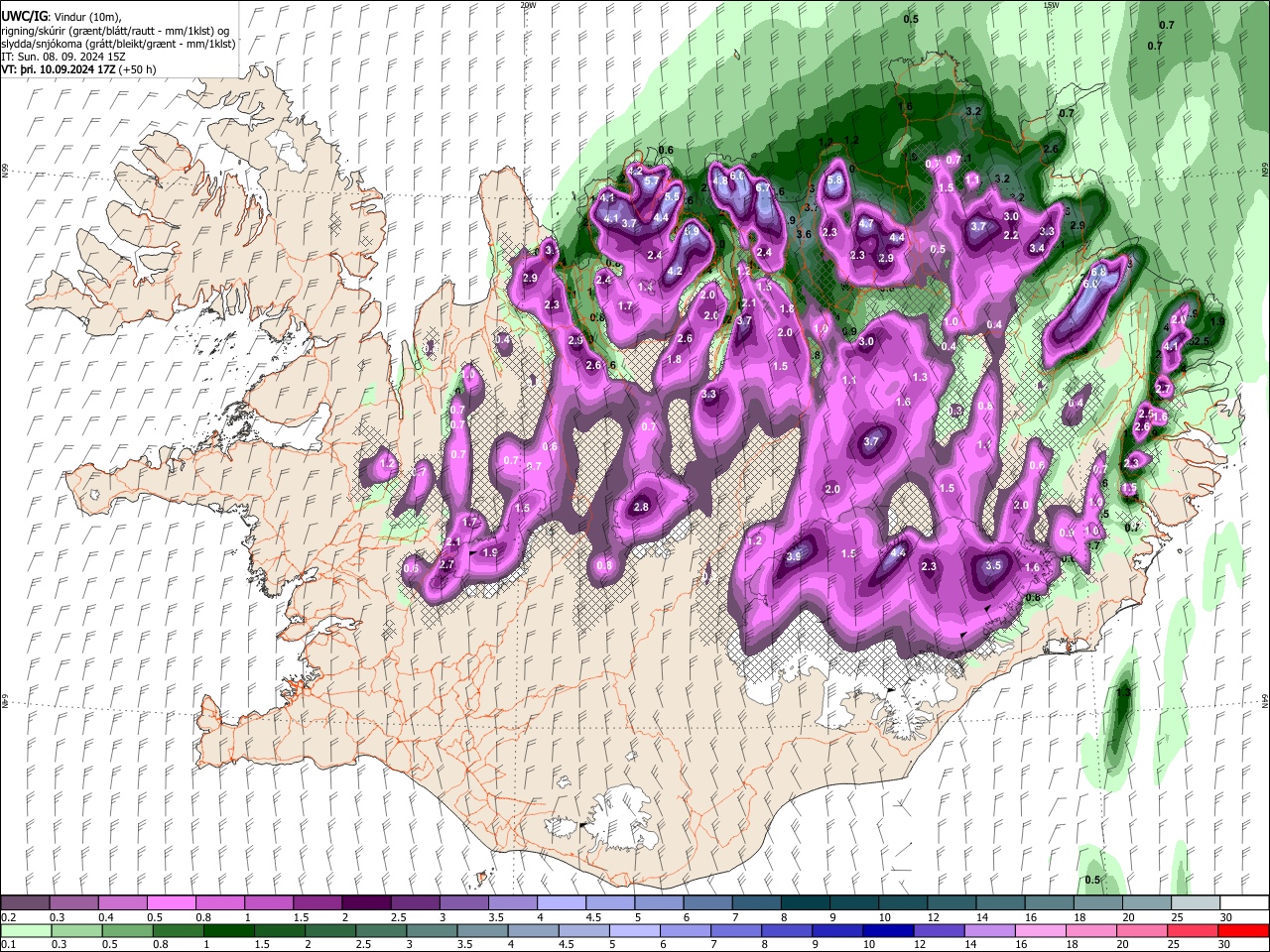Pick the palest green swatch between 0.1 and 0.3
This screenshot has width=1270, height=952.
point(25,930)
